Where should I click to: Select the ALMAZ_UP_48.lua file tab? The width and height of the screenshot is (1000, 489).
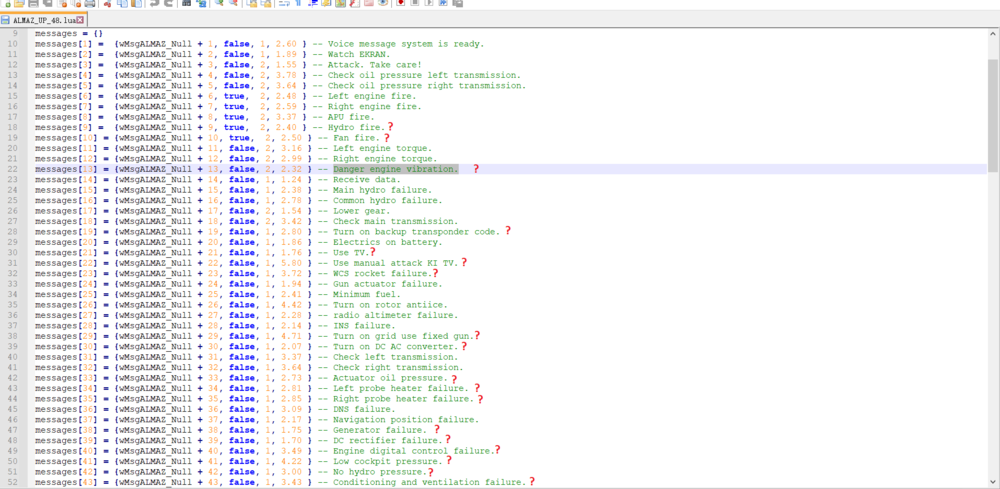click(x=43, y=20)
